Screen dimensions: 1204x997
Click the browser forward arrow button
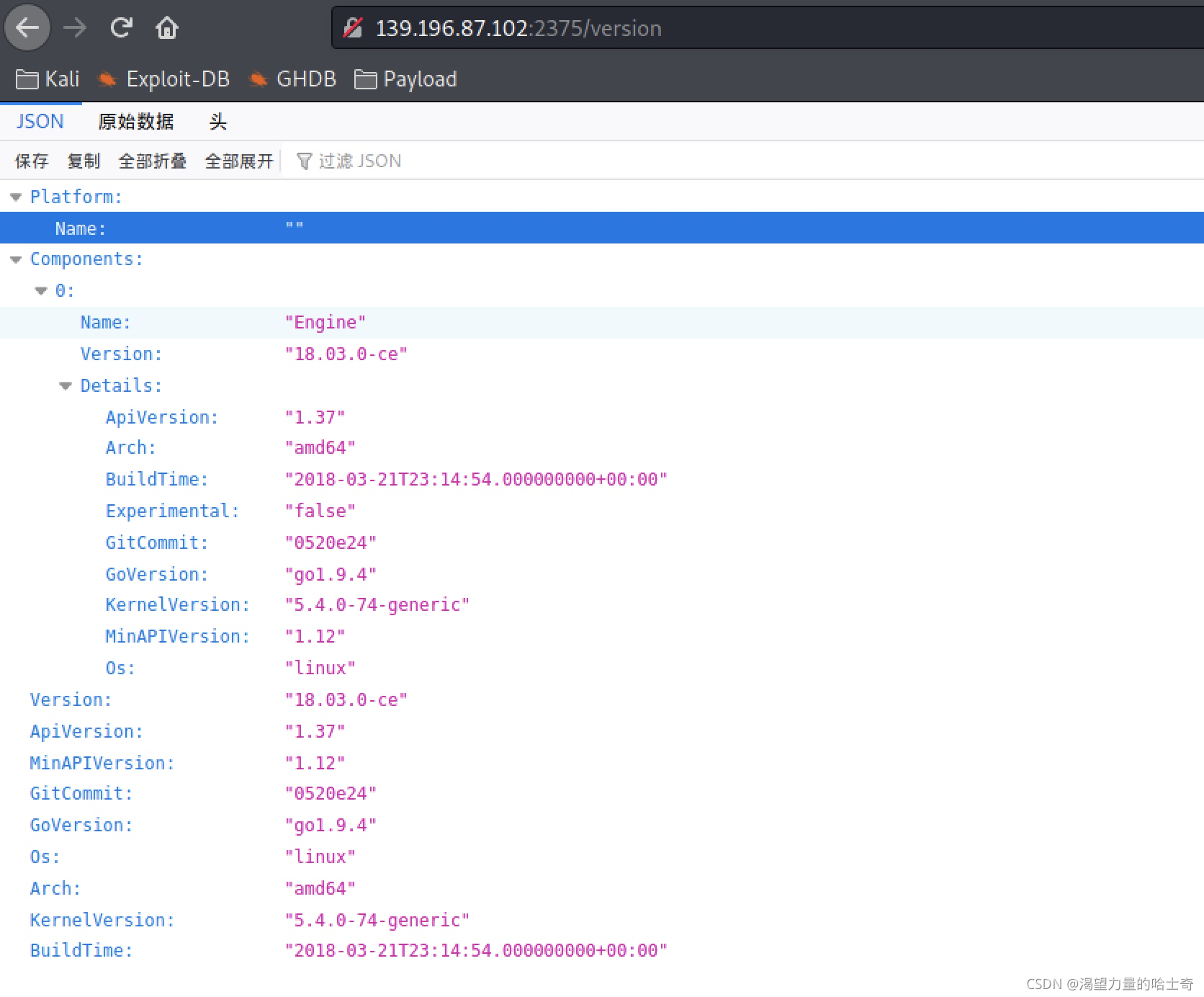click(74, 28)
